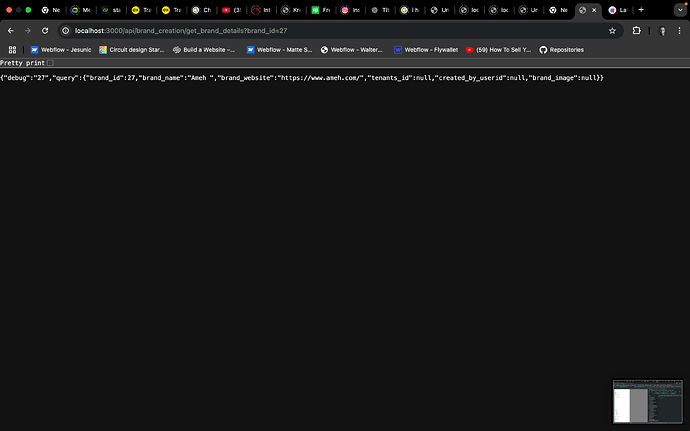Open the Chrome profile avatar
Image resolution: width=690 pixels, height=431 pixels.
click(662, 31)
